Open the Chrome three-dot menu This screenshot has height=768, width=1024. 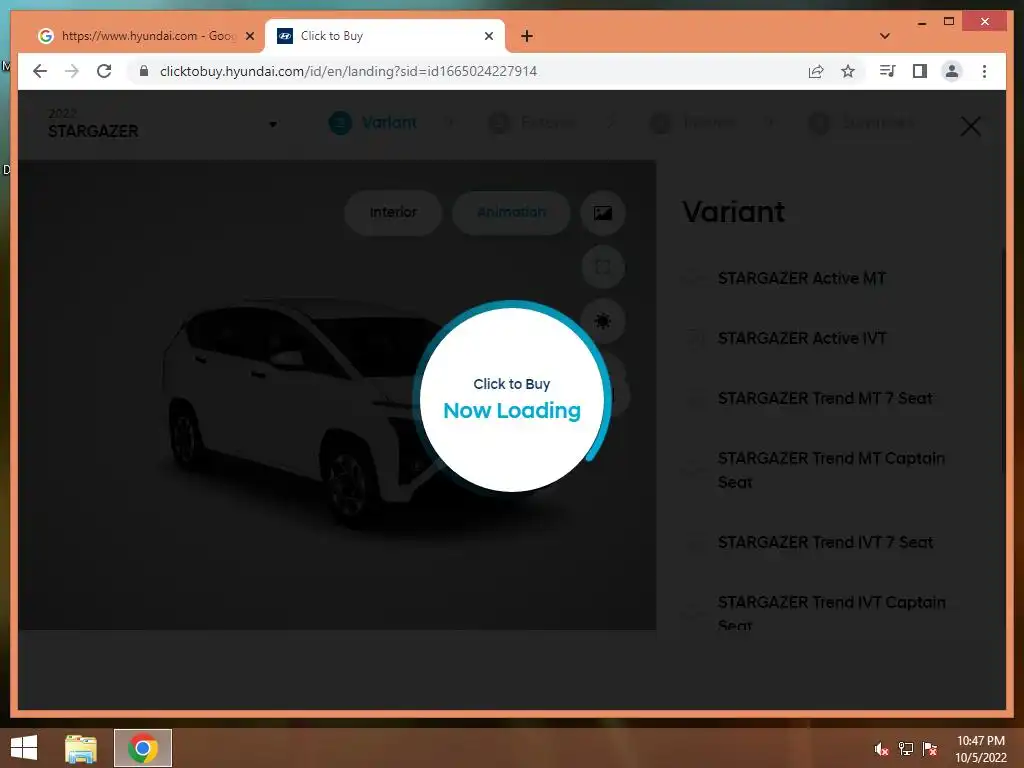(x=984, y=71)
